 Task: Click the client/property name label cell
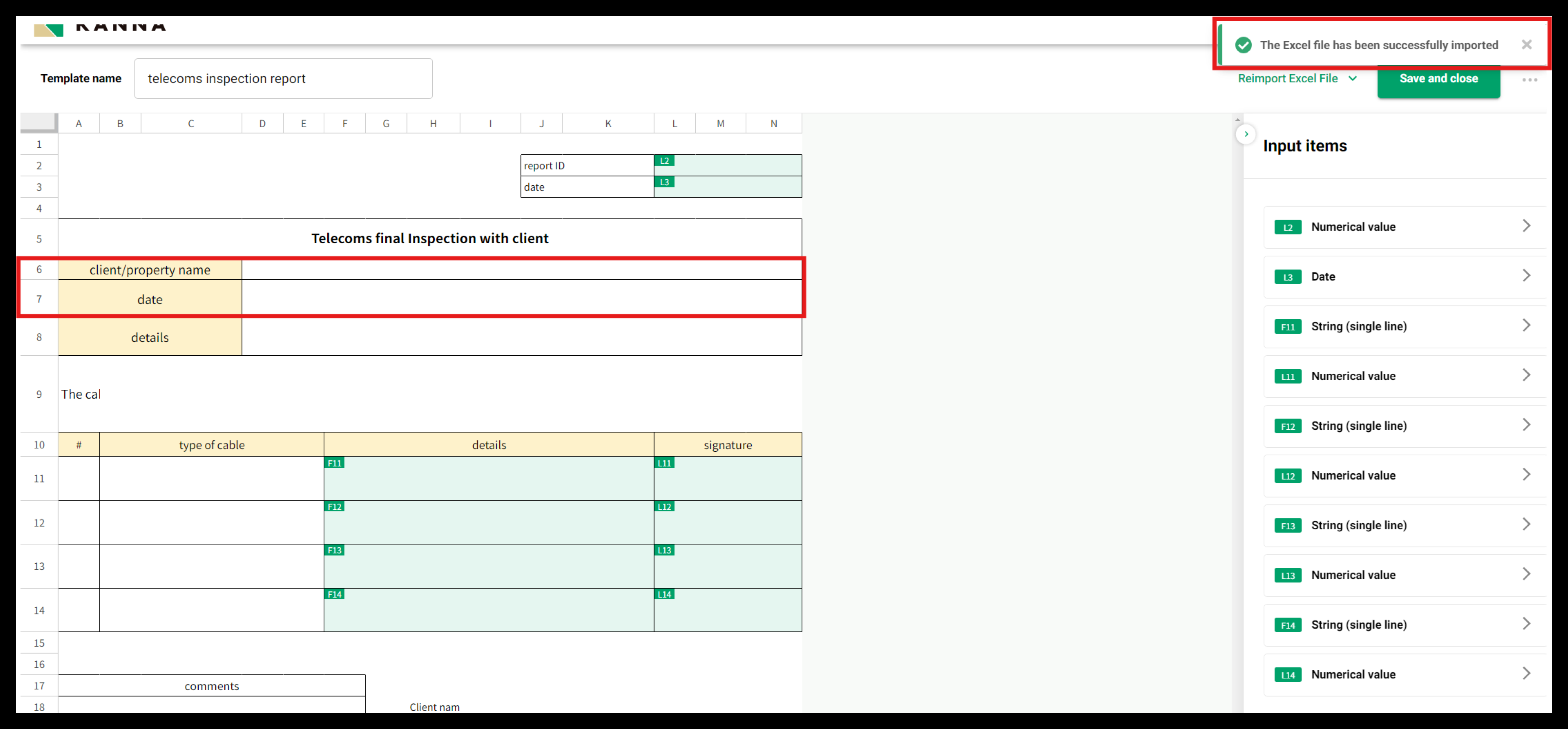tap(150, 270)
